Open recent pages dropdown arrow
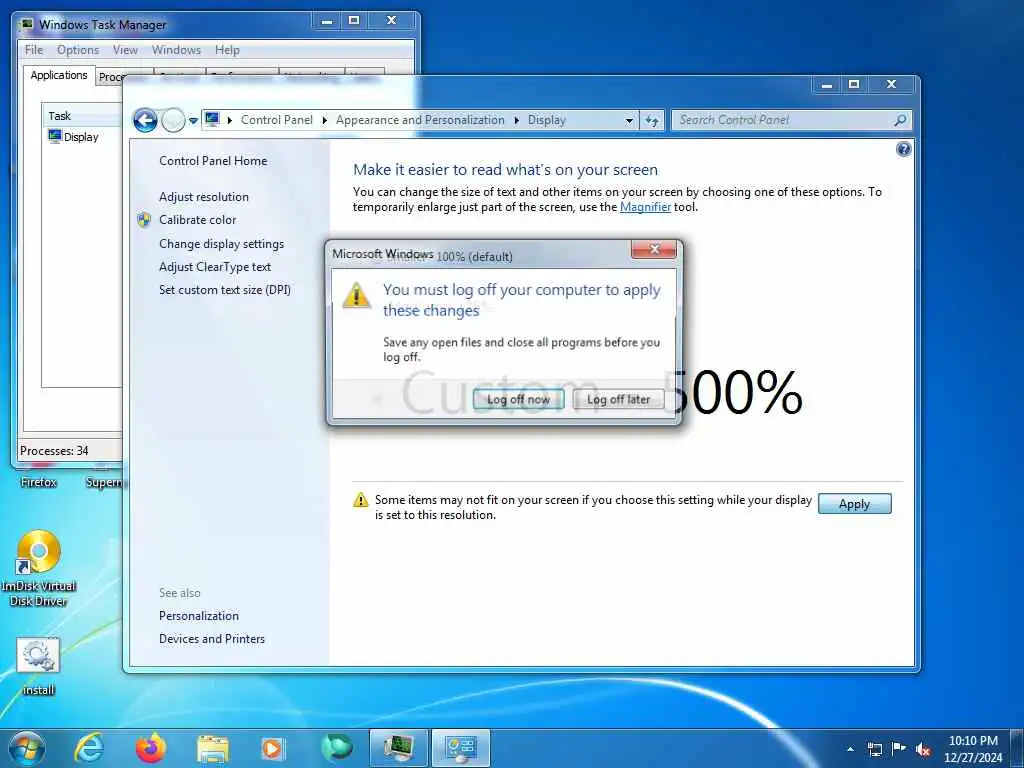Viewport: 1024px width, 768px height. tap(193, 120)
